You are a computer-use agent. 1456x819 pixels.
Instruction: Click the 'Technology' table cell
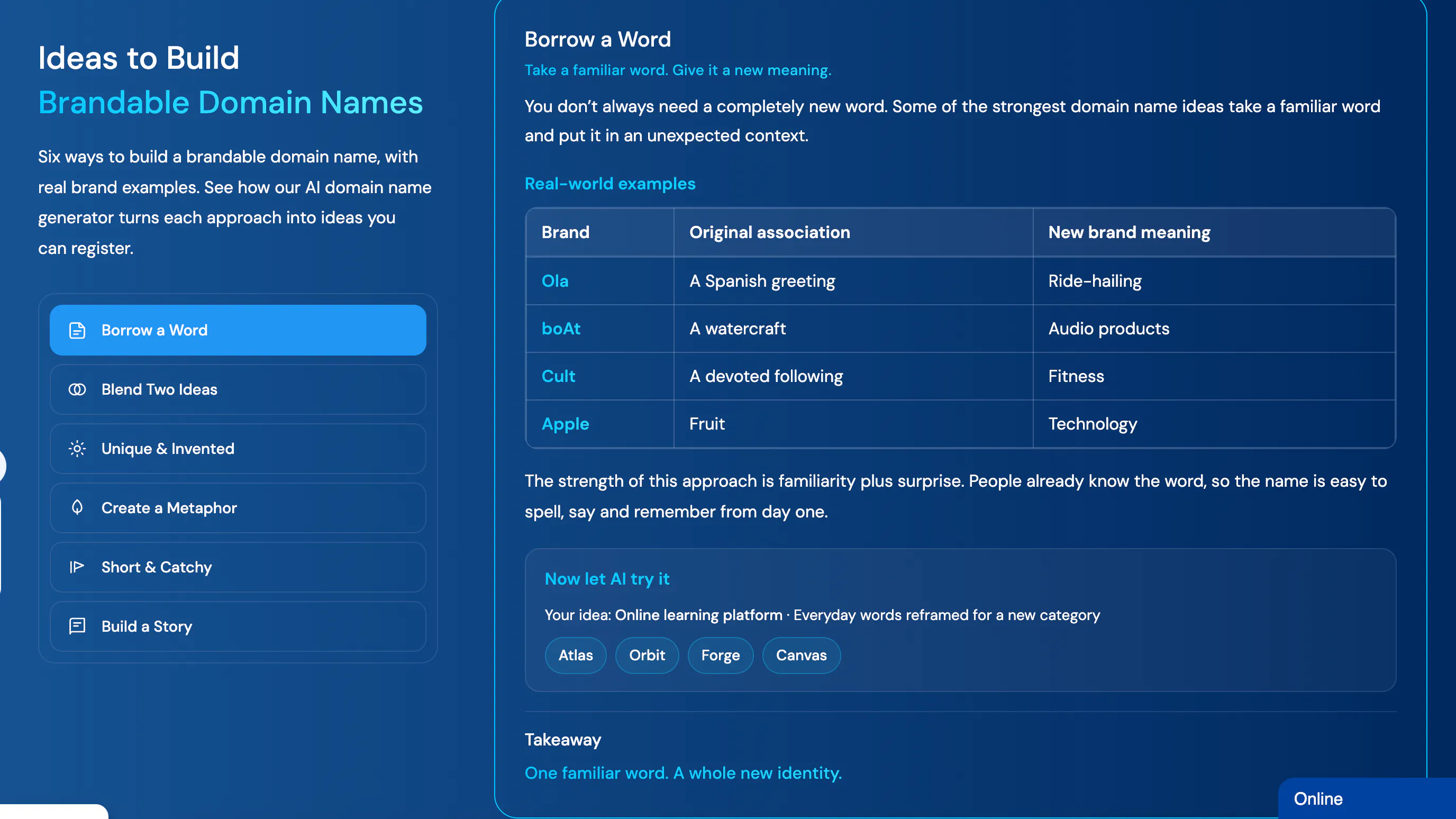point(1214,424)
